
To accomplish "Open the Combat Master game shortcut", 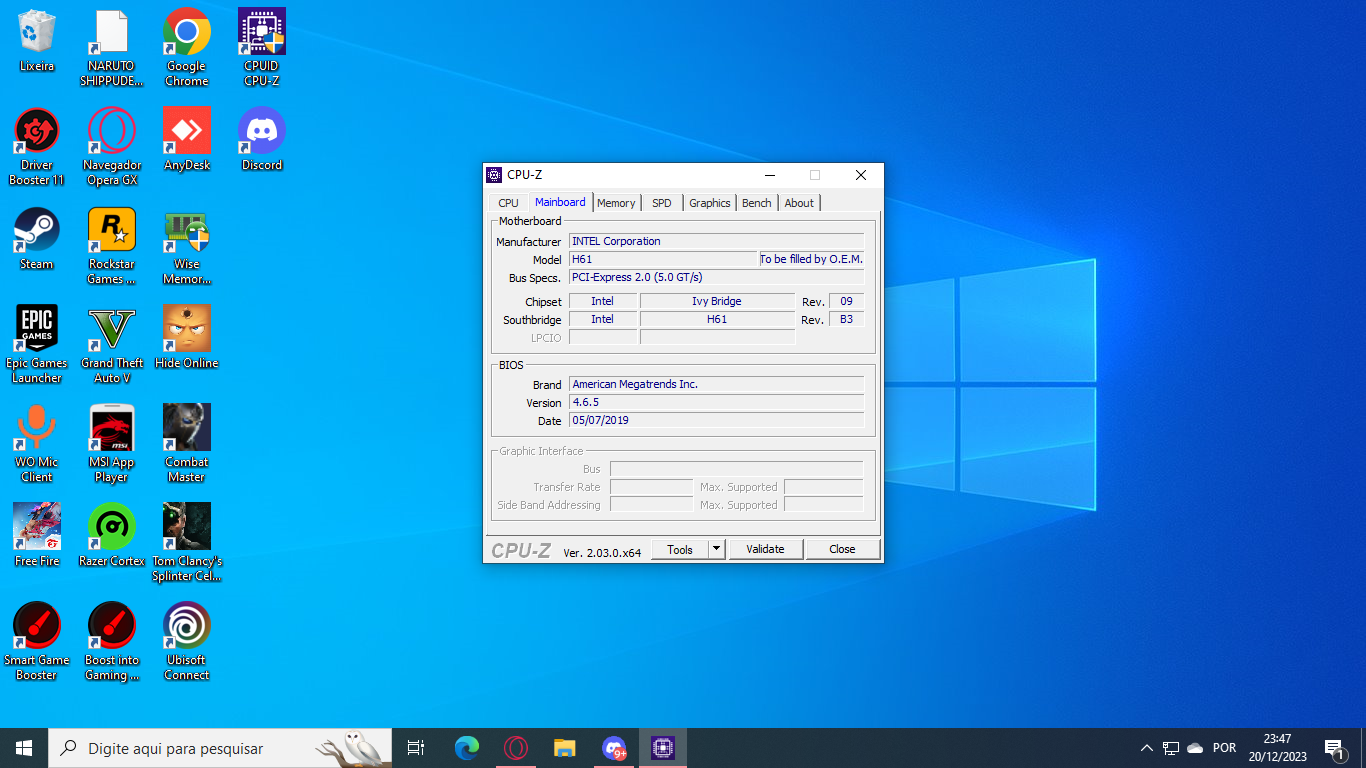I will click(x=187, y=444).
